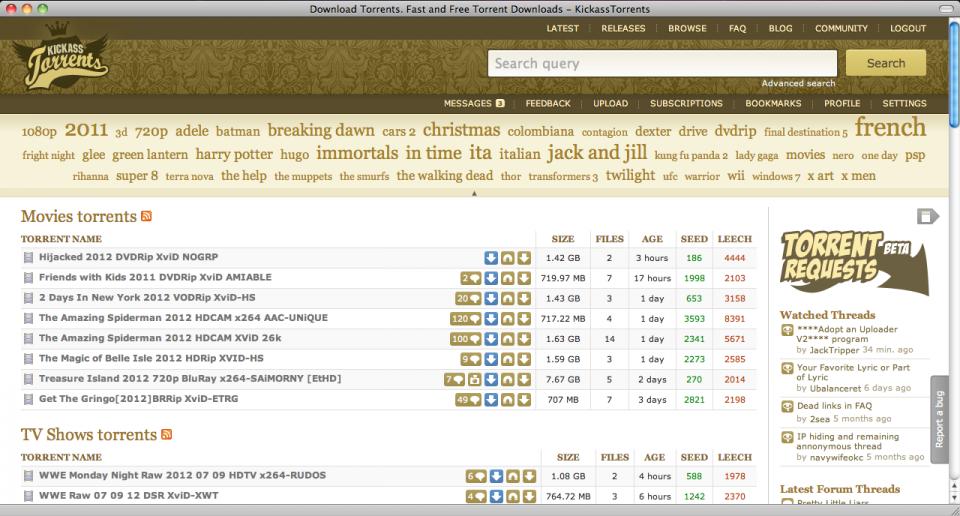Download torrent file for Treasure Island 2012
Screen dimensions: 960x516
point(524,380)
